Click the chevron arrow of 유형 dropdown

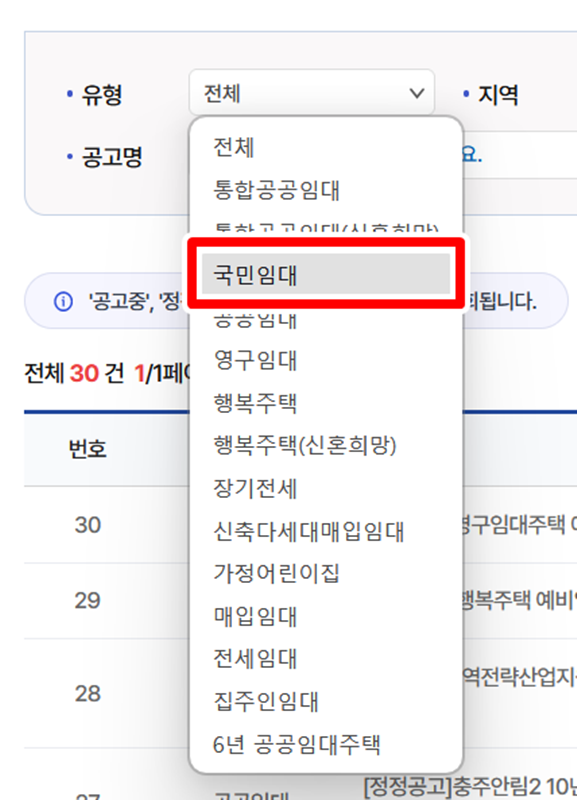coord(417,93)
